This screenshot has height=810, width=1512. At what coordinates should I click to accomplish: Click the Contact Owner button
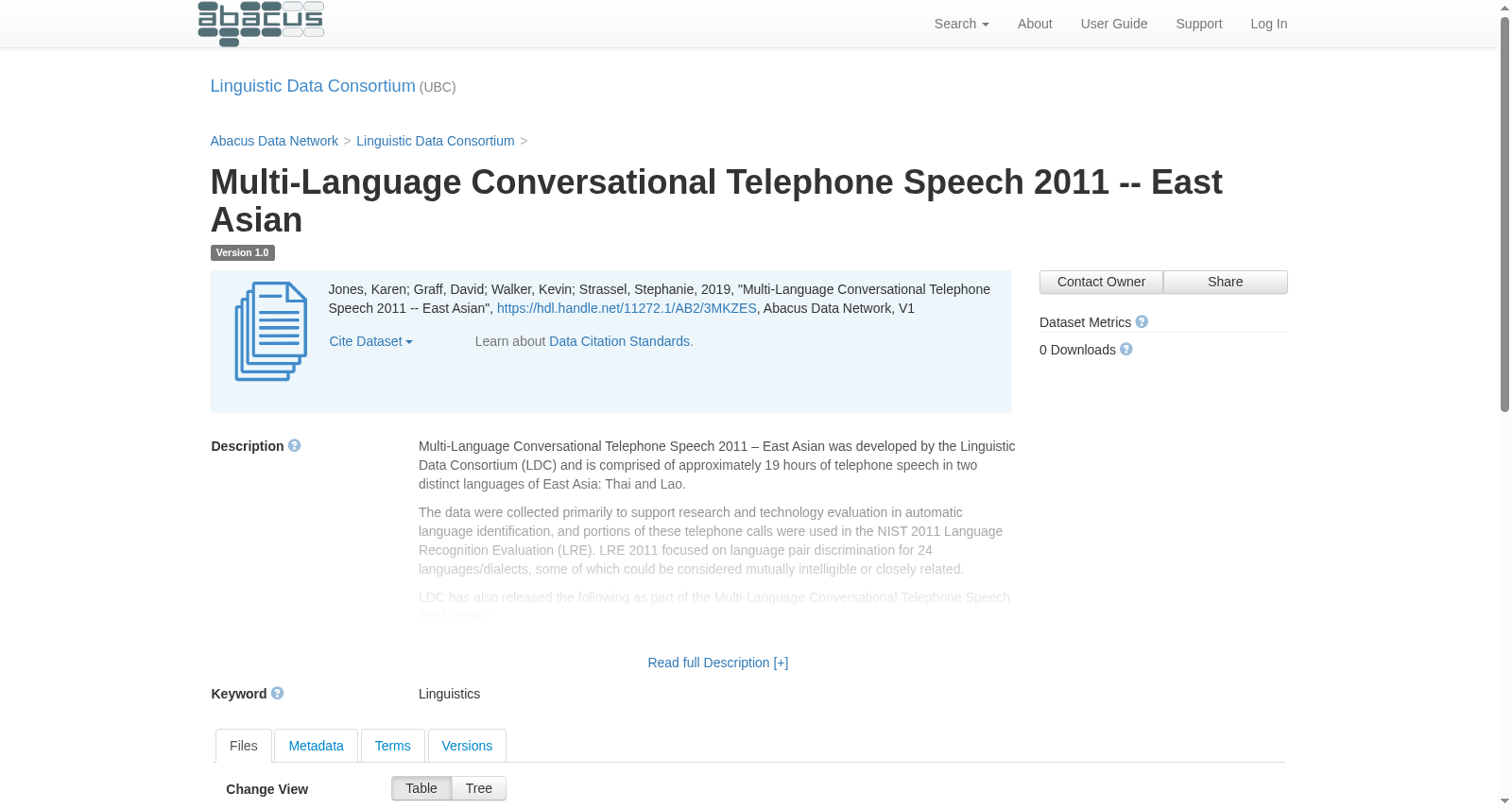tap(1101, 282)
